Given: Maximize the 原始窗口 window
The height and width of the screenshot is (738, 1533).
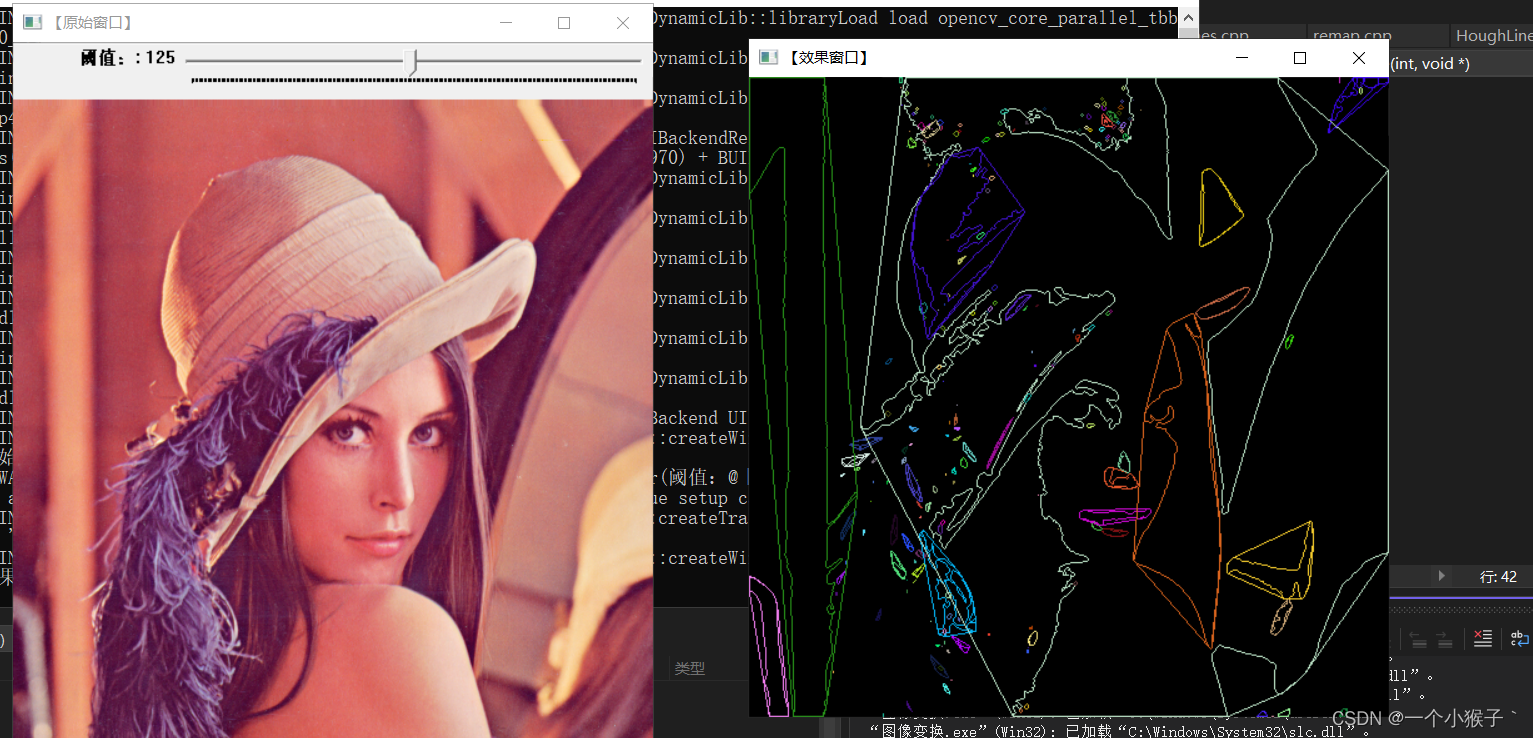Looking at the screenshot, I should tap(564, 22).
